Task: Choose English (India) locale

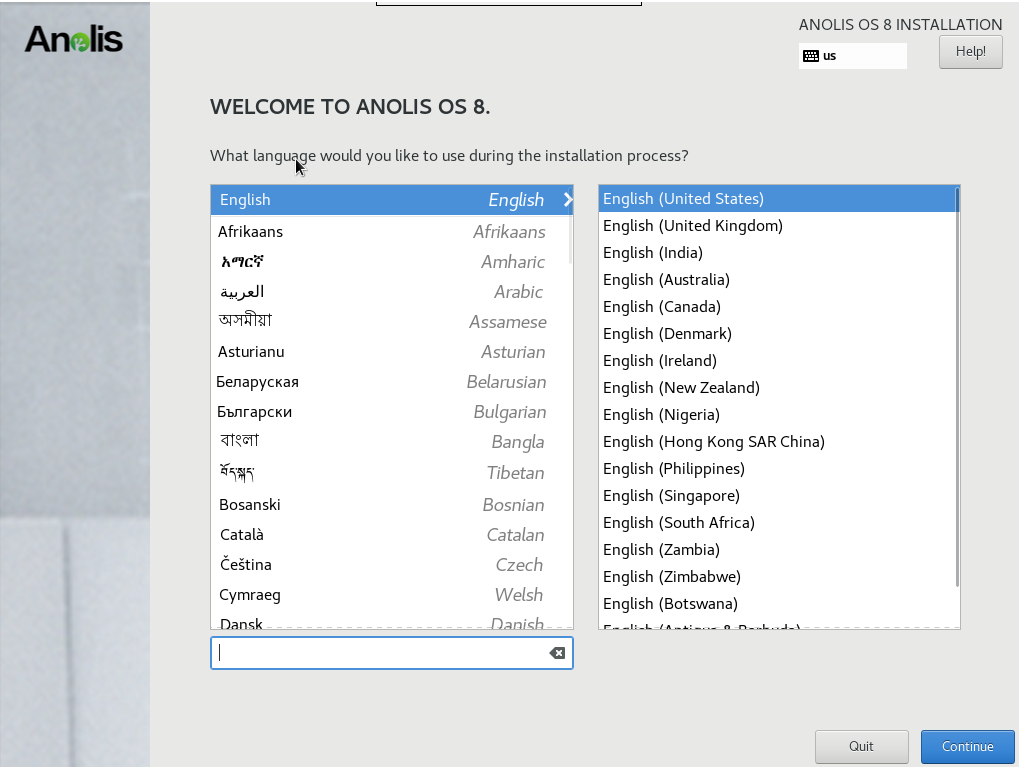Action: click(x=777, y=252)
